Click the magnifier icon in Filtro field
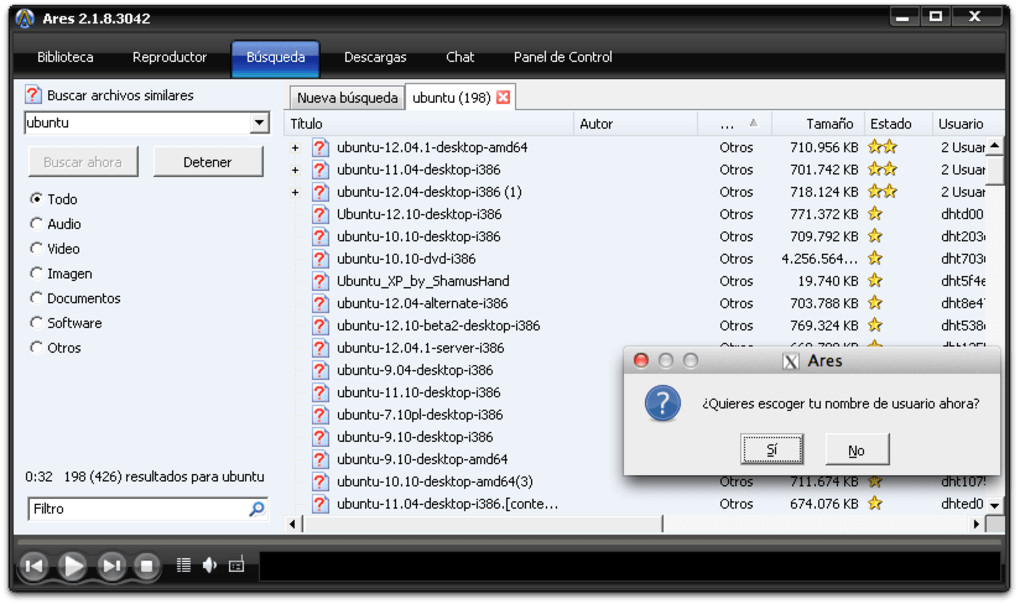 point(257,509)
